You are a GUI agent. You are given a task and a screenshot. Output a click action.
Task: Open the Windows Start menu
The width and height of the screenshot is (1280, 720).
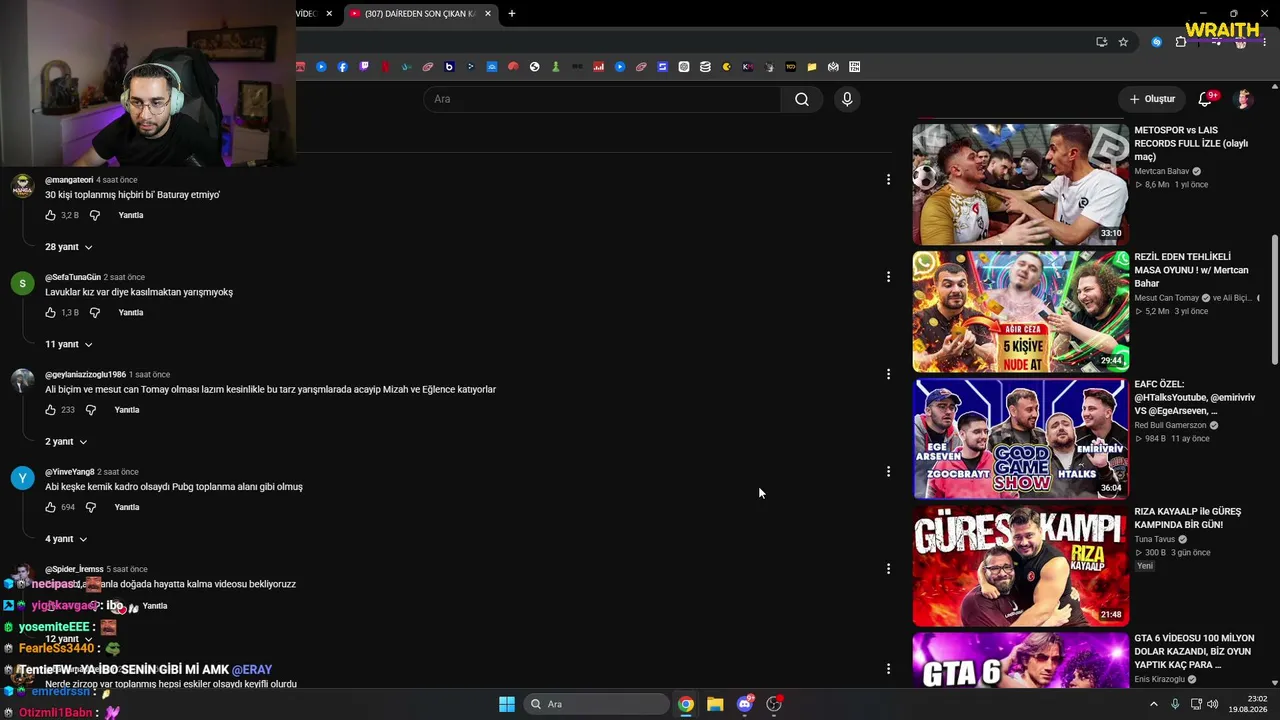(x=507, y=704)
